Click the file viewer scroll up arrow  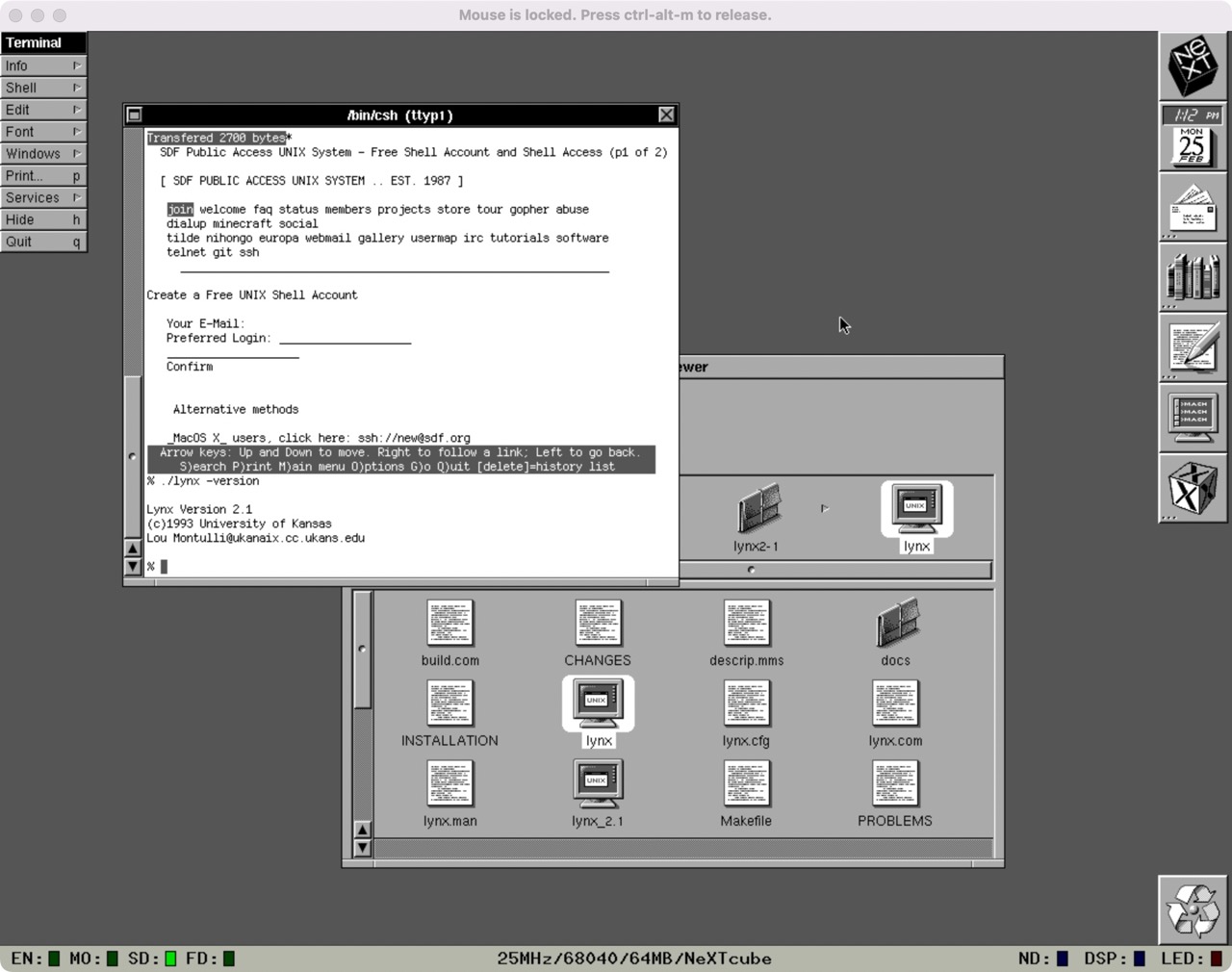[x=362, y=830]
